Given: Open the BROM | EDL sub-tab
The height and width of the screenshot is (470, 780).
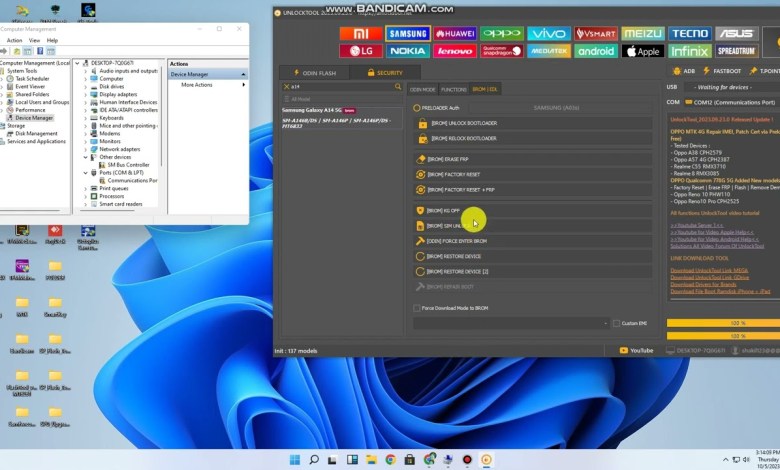Looking at the screenshot, I should click(485, 90).
